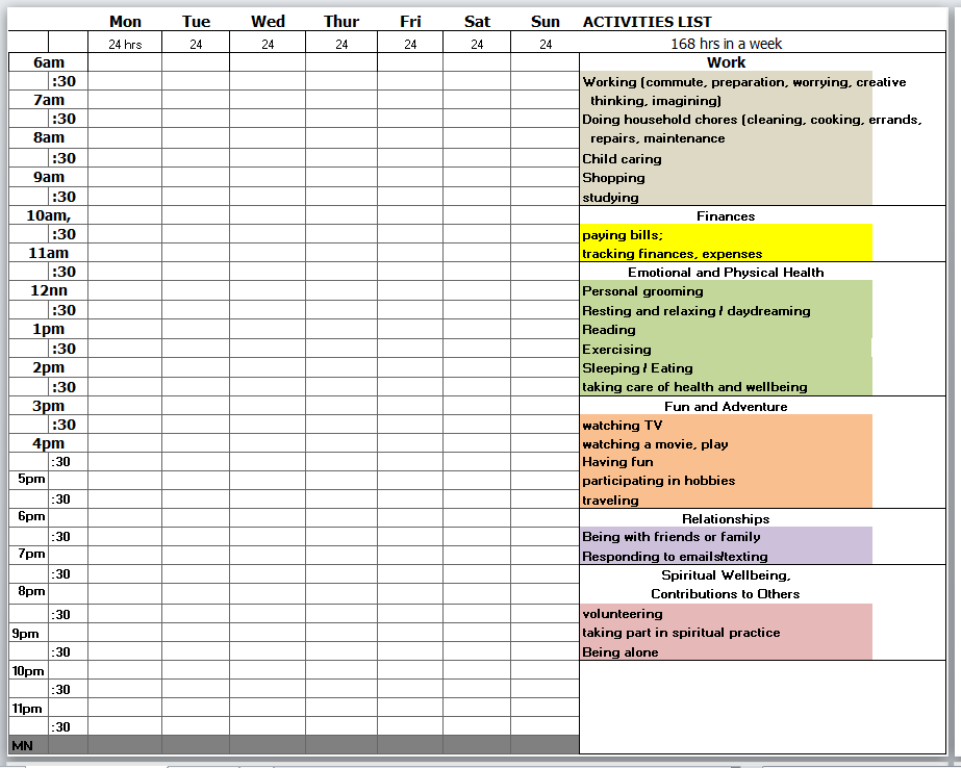This screenshot has height=768, width=961.
Task: Select the 'Child caring' activity cell
Action: pyautogui.click(x=622, y=159)
